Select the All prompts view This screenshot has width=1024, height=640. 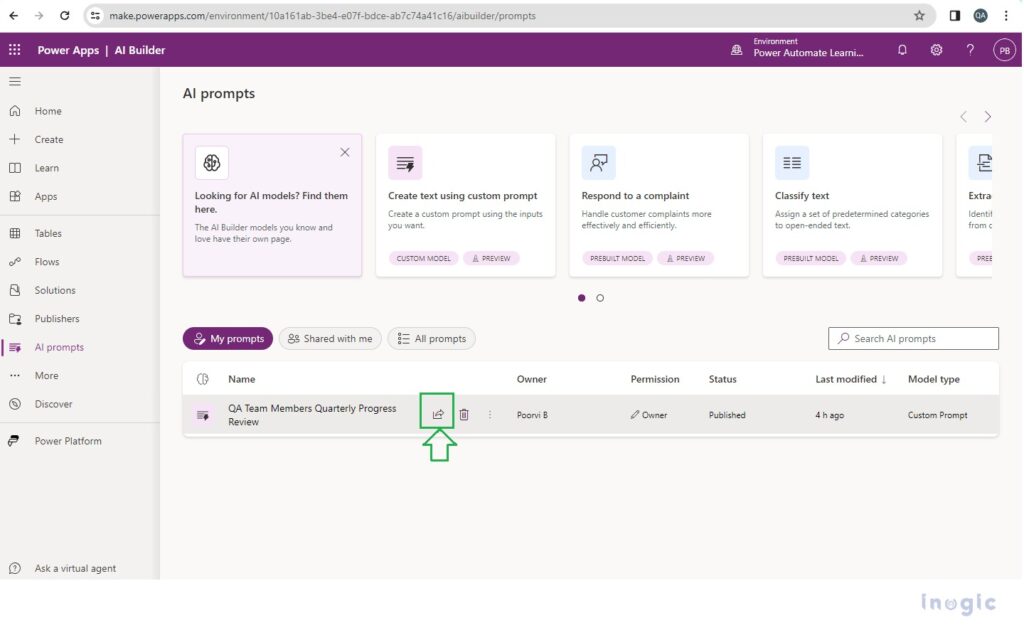431,338
